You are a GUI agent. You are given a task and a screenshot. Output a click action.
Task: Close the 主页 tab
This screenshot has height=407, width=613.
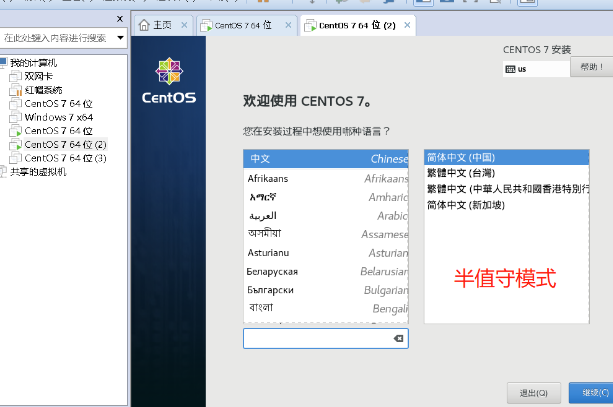184,25
